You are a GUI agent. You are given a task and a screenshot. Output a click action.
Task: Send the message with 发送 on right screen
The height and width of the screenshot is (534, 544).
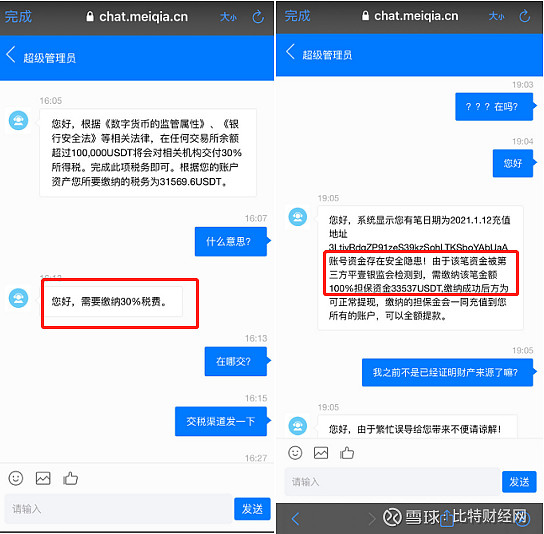(x=519, y=482)
